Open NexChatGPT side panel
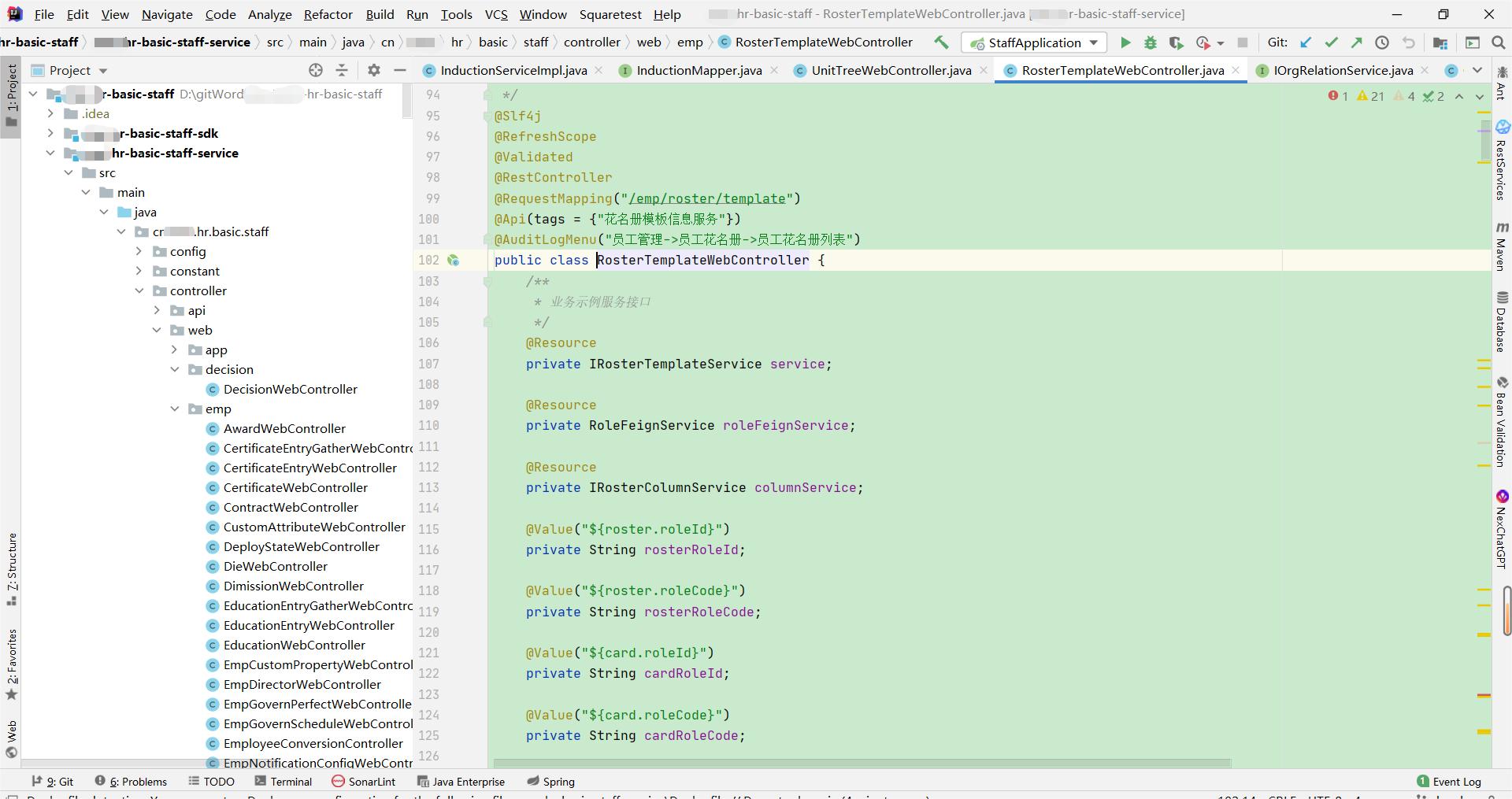This screenshot has height=799, width=1512. pyautogui.click(x=1502, y=528)
